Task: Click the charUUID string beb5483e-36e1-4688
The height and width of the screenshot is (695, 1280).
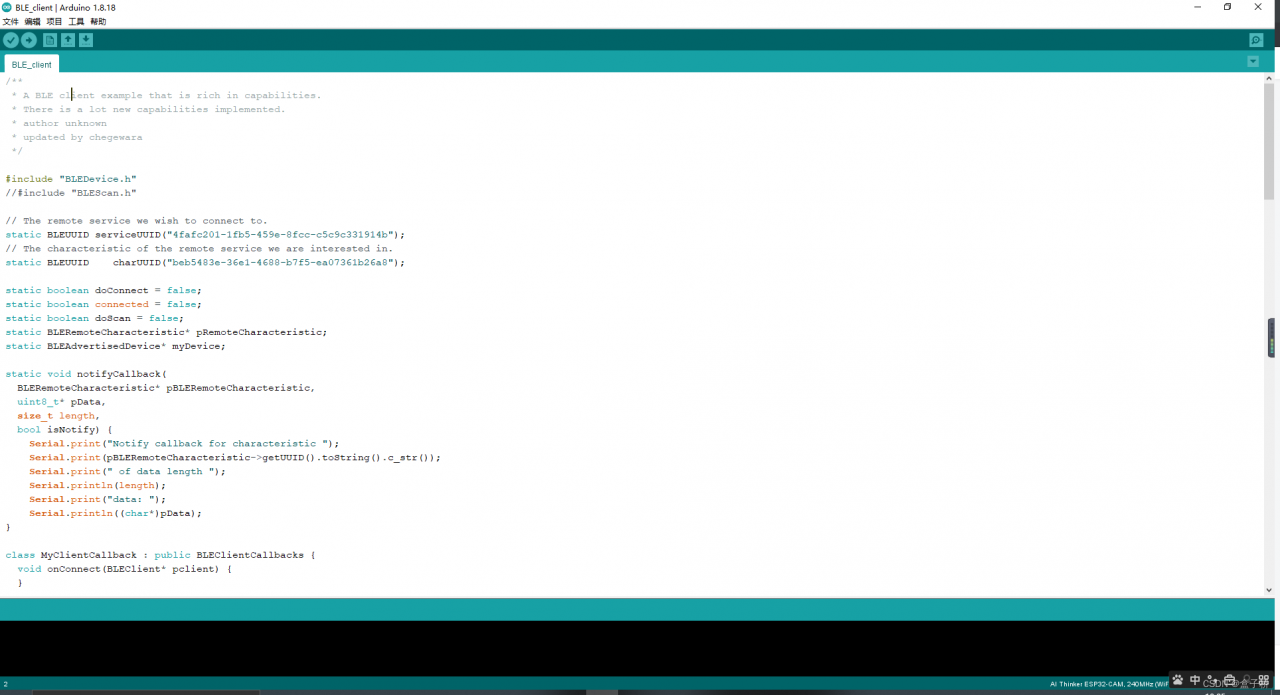Action: coord(282,263)
